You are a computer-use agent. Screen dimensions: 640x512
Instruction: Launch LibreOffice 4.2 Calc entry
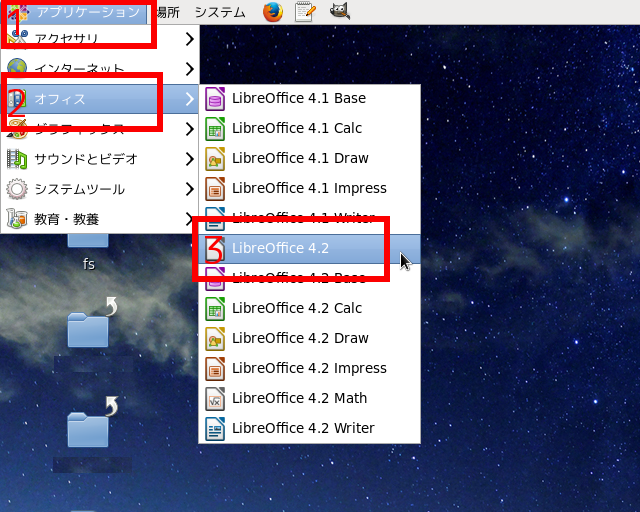(x=297, y=308)
